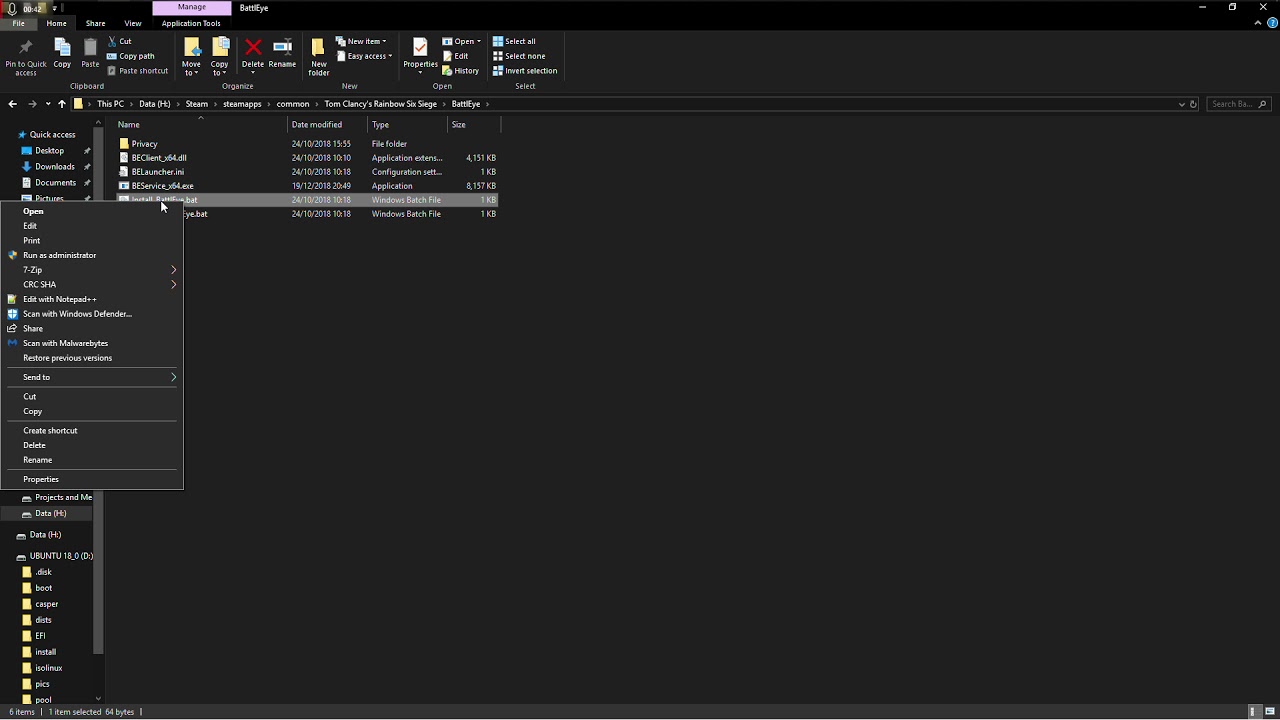Click the ribbon Properties checkmark icon
Image resolution: width=1280 pixels, height=720 pixels.
point(420,48)
